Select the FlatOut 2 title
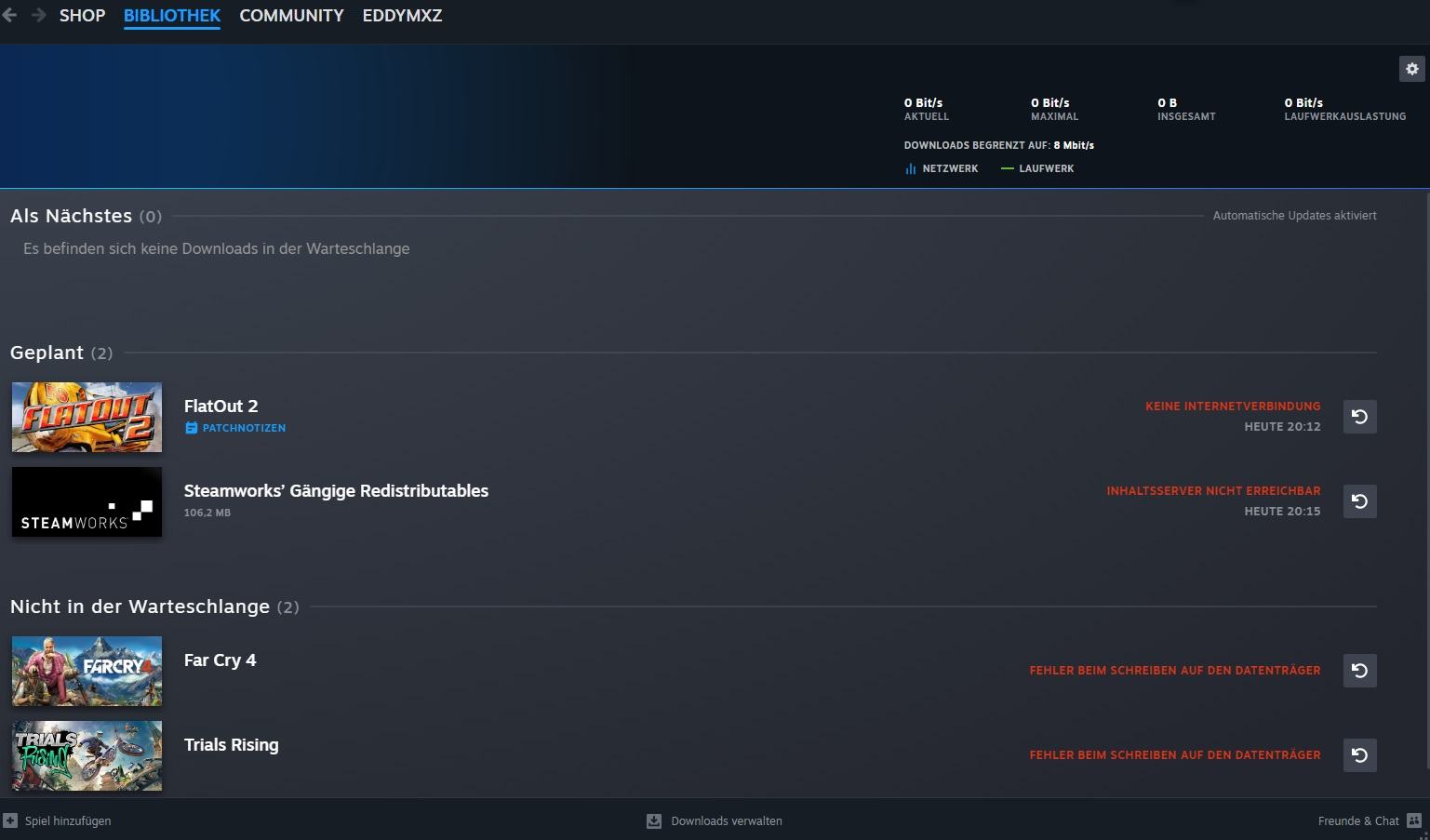1430x840 pixels. (x=221, y=406)
